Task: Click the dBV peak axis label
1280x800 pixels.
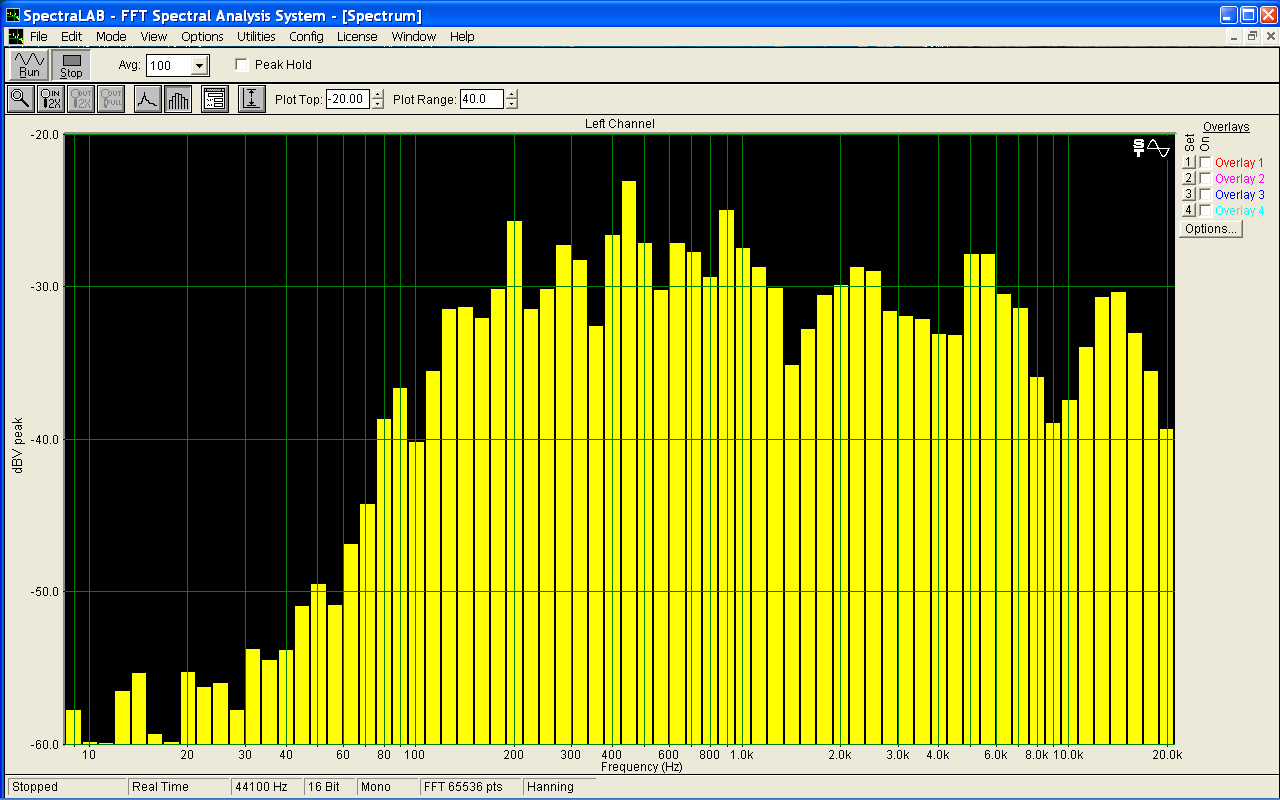Action: [18, 444]
